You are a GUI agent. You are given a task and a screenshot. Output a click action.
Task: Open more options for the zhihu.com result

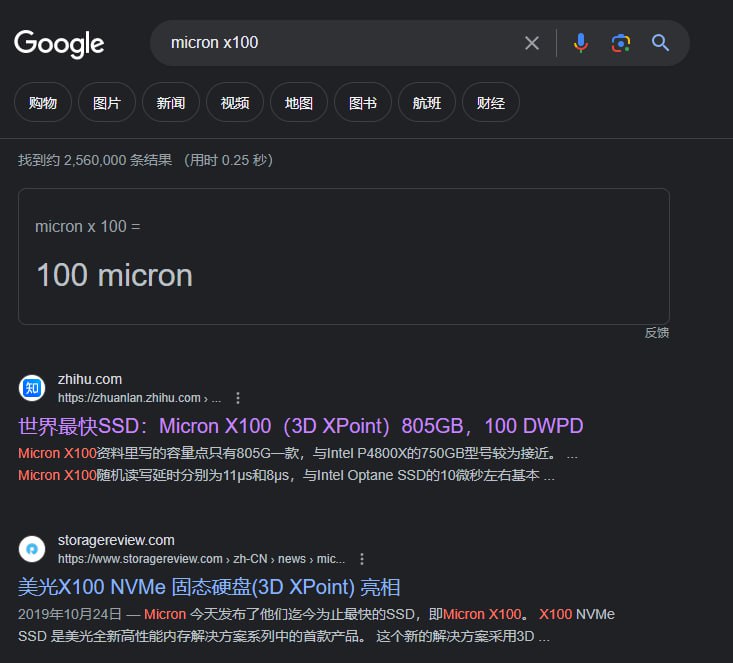pyautogui.click(x=238, y=398)
